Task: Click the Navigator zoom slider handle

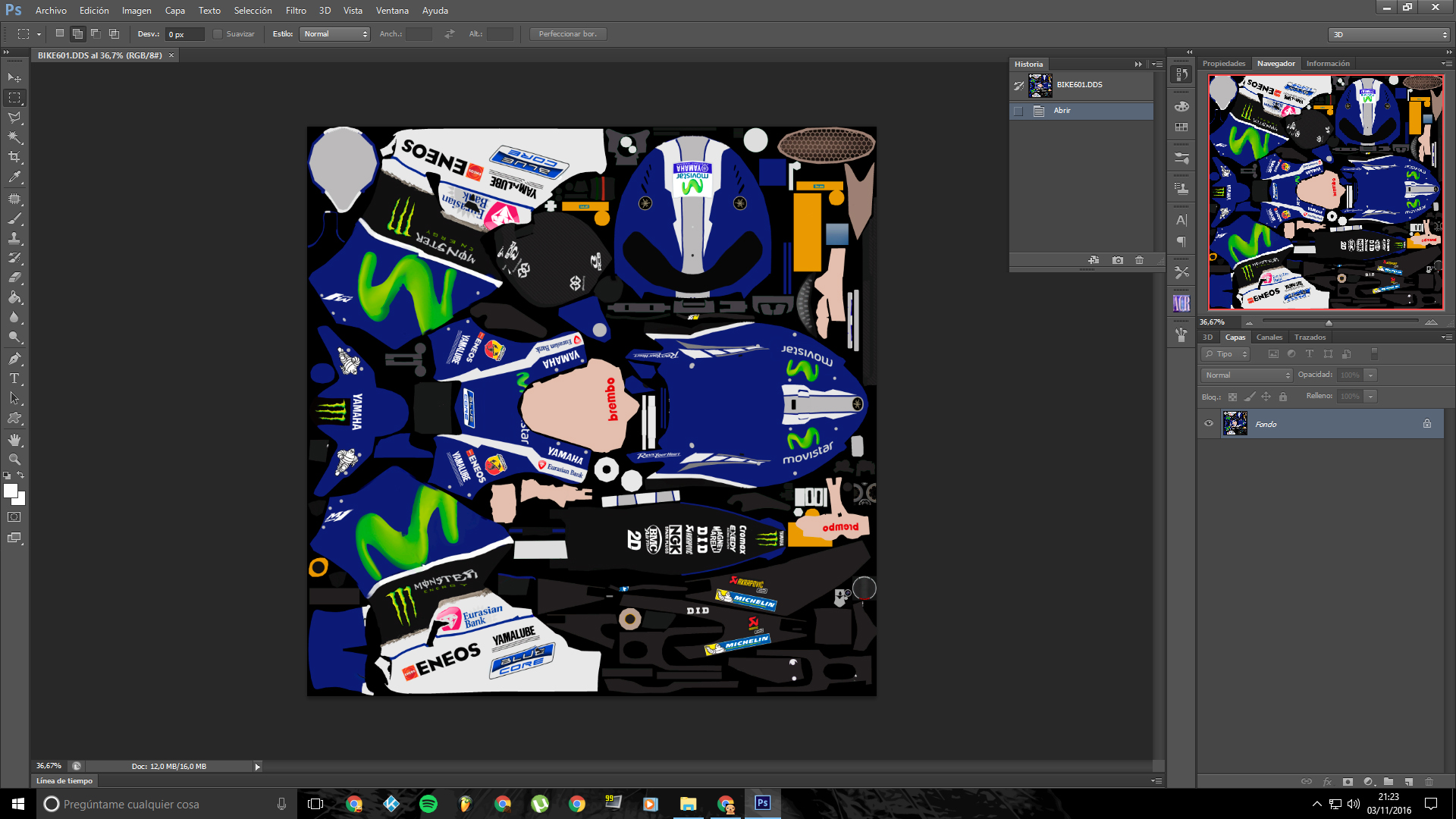Action: (x=1328, y=322)
